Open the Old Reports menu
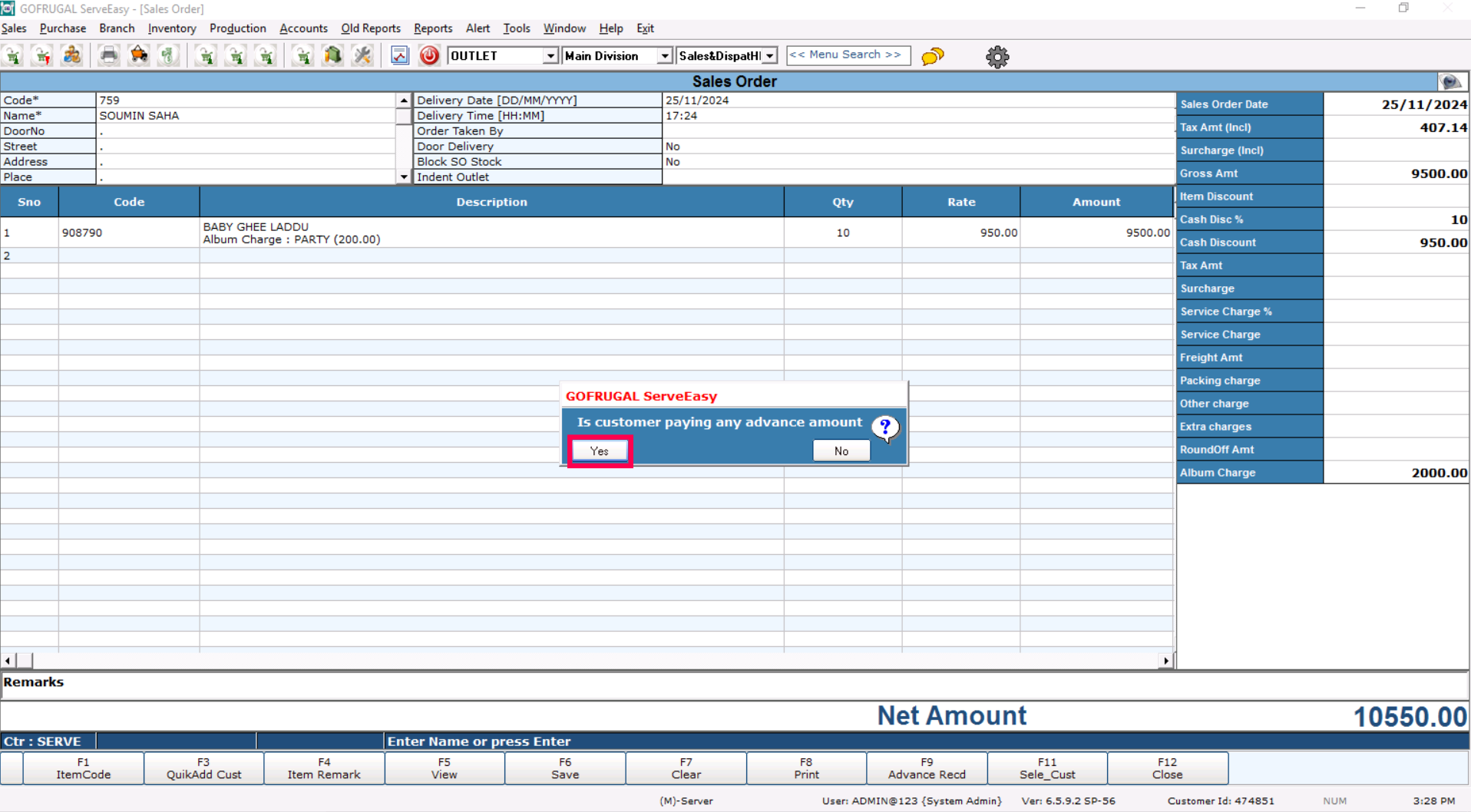 370,28
